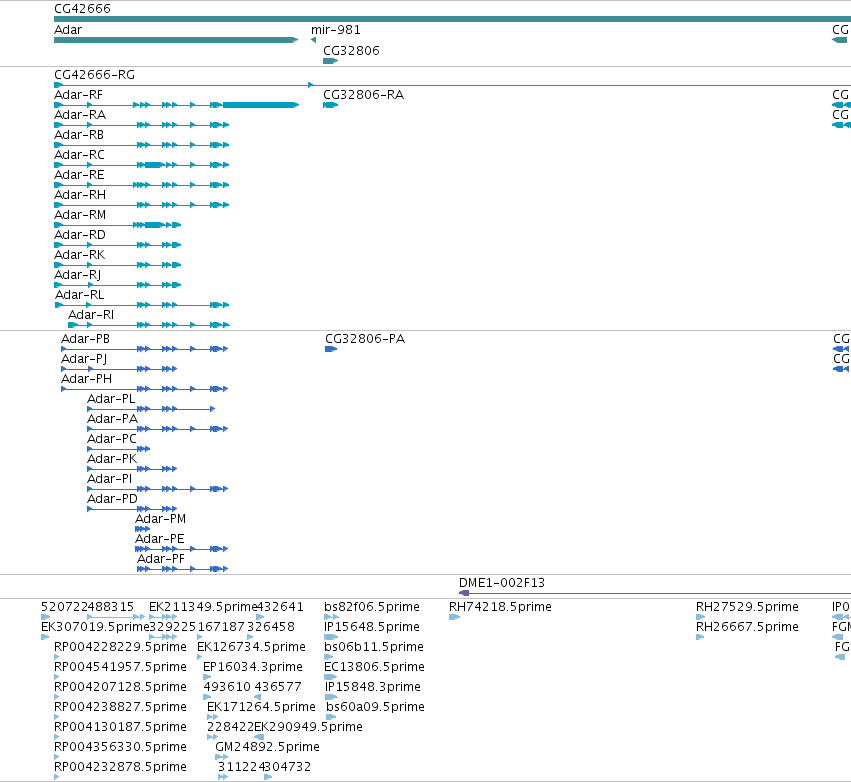
Task: Select the RP004232878.5prime EST label
Action: pyautogui.click(x=120, y=767)
